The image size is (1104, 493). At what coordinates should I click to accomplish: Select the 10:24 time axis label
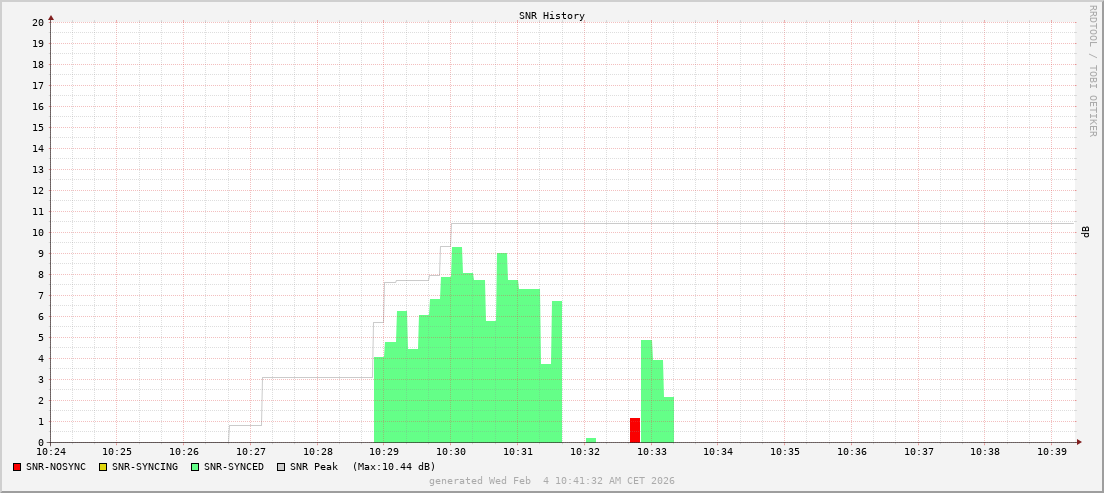[51, 452]
